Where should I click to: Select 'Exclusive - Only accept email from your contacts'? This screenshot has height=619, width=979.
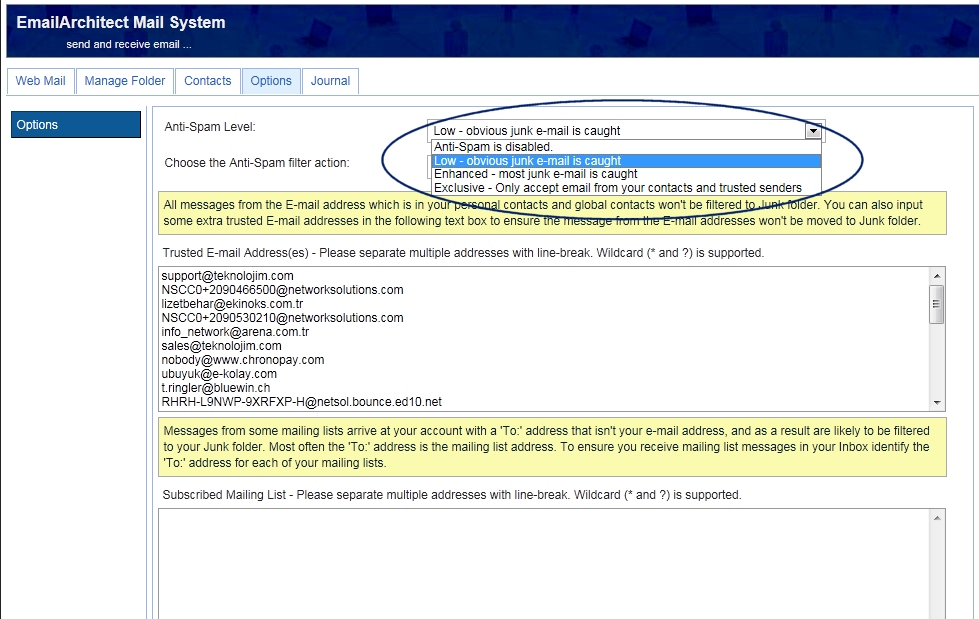click(626, 187)
